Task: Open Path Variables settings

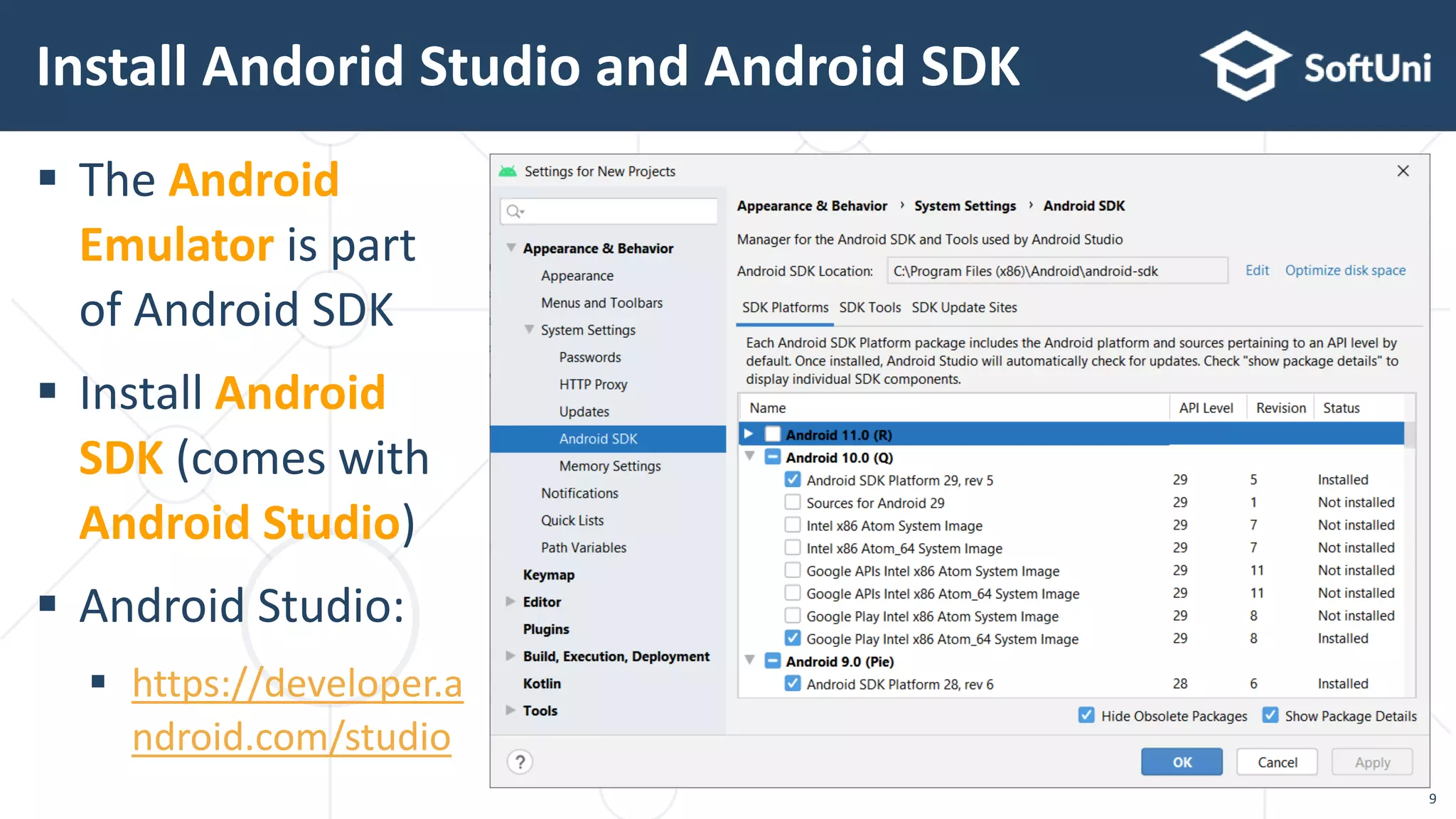Action: [583, 547]
